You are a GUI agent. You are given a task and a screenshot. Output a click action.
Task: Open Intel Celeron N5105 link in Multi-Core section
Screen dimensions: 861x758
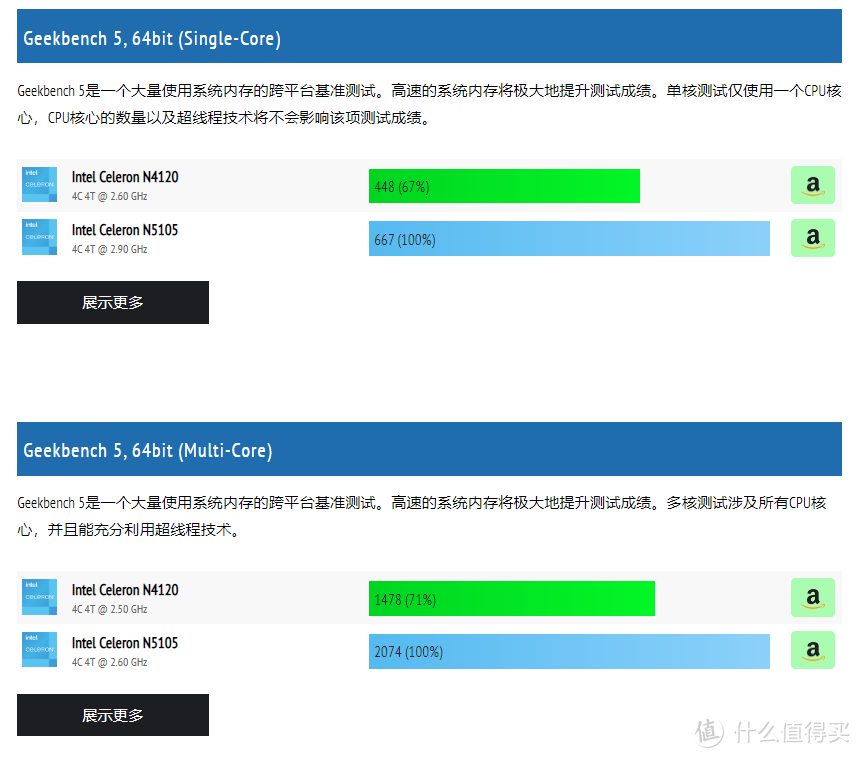[125, 643]
